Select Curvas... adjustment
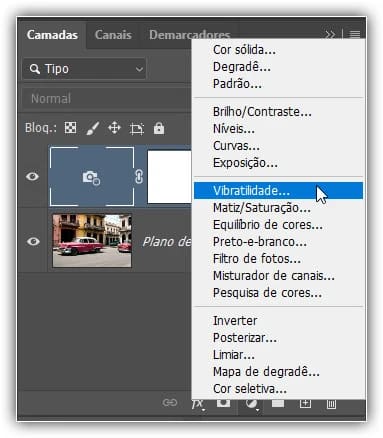383x438 pixels. pos(236,146)
